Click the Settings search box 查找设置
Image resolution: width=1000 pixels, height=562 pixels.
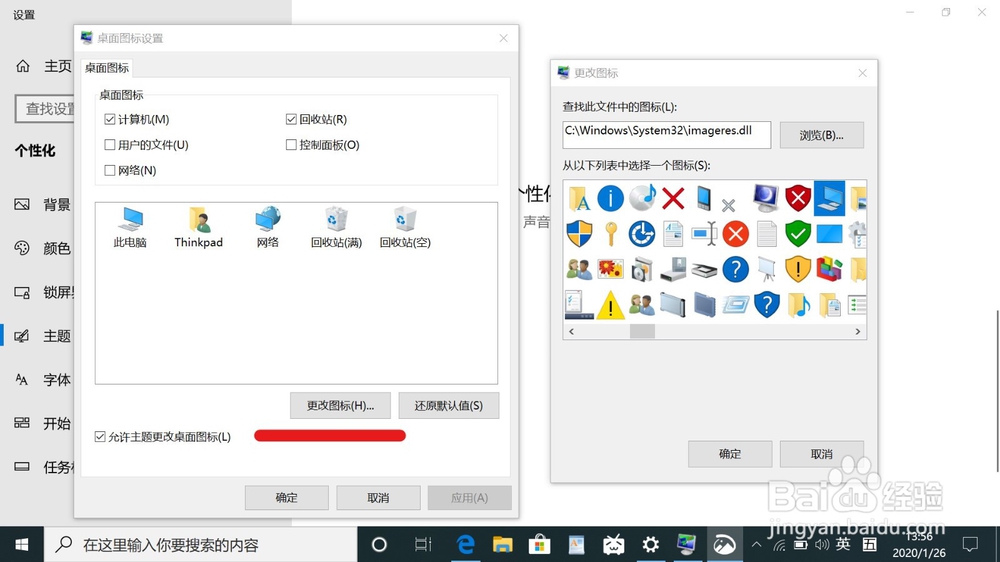click(45, 109)
